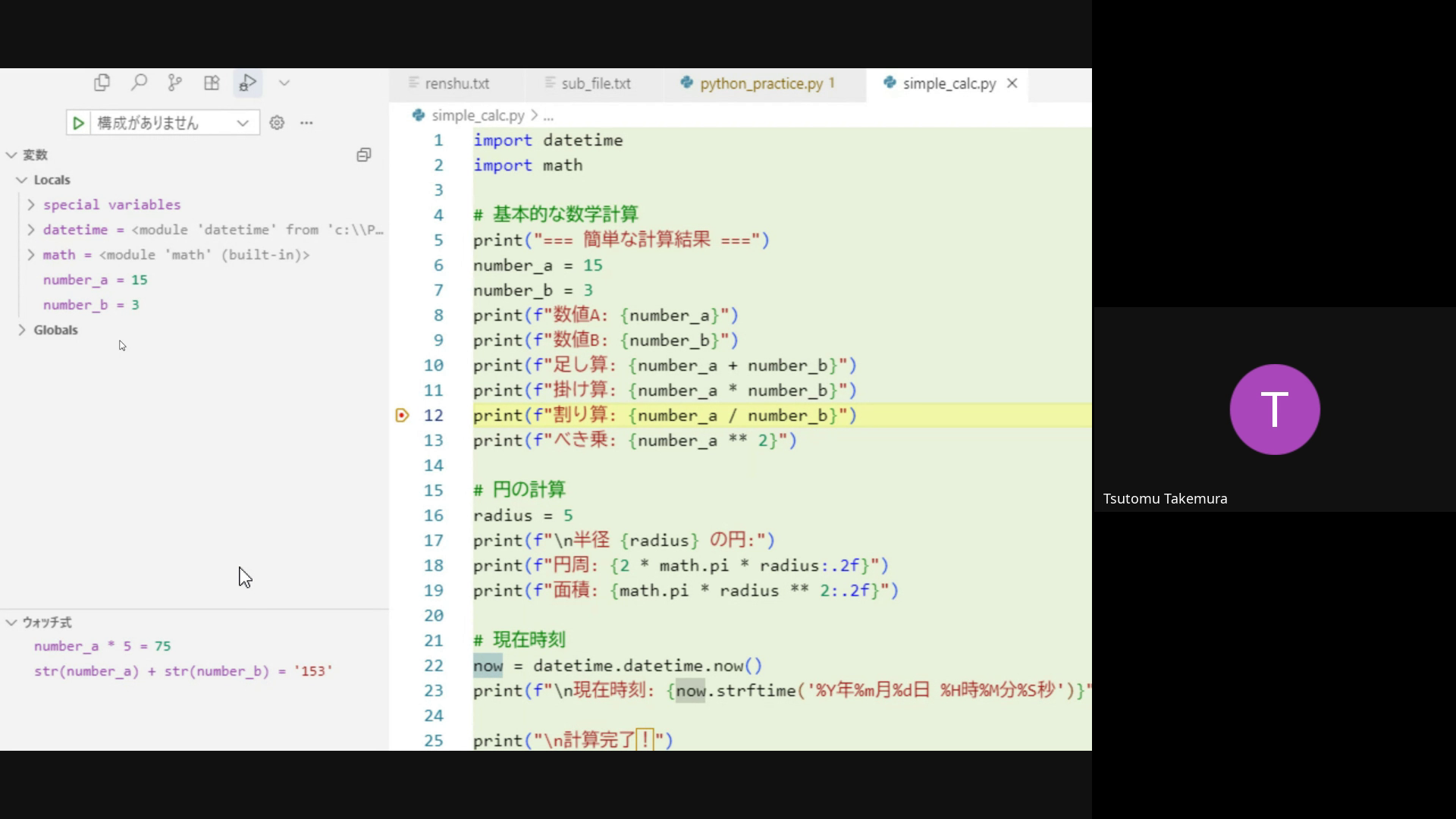Open the Source Control branch icon
The width and height of the screenshot is (1456, 819).
pos(175,83)
